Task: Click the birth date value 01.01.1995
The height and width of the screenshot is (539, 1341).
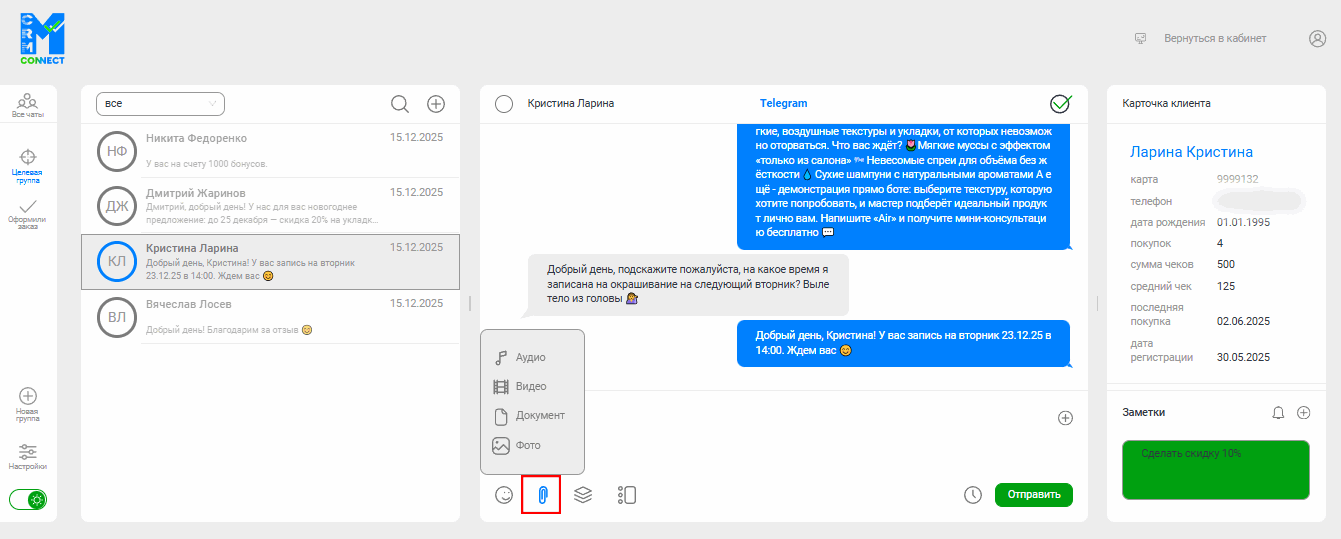Action: pos(1243,222)
